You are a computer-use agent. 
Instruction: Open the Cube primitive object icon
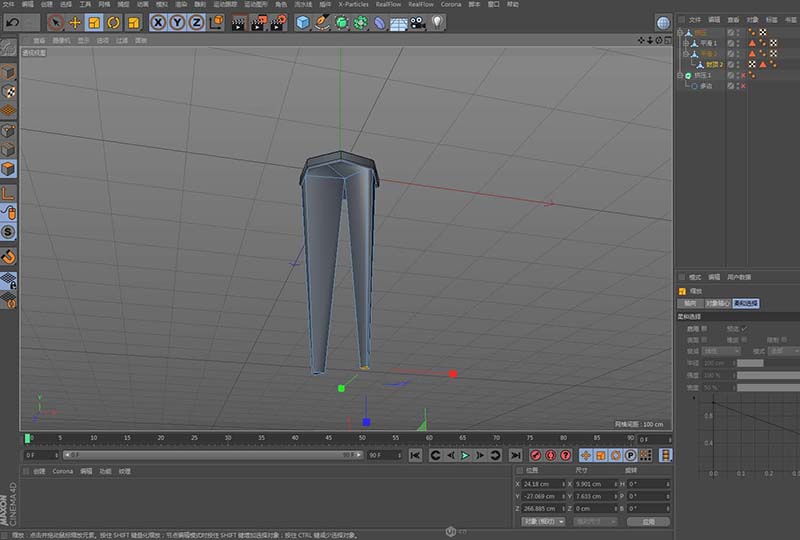click(x=303, y=21)
